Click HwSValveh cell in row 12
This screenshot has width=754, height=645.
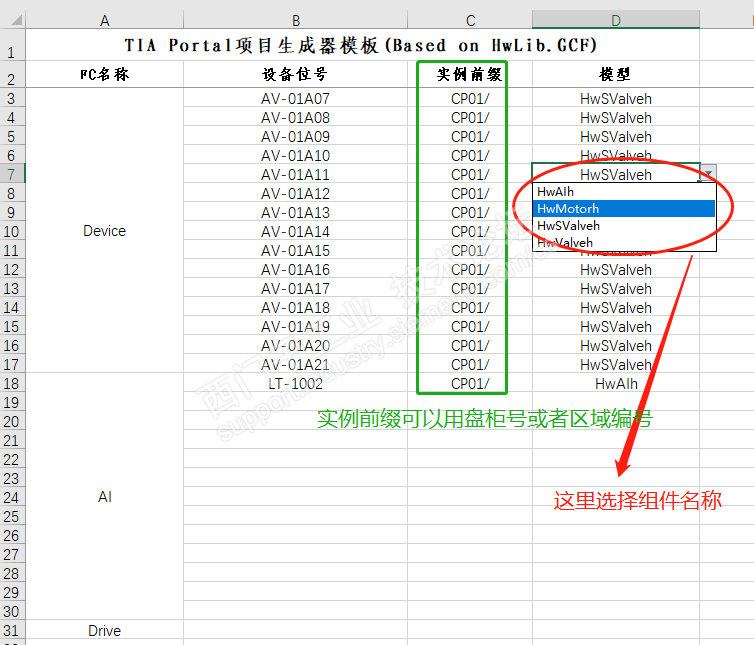click(616, 269)
